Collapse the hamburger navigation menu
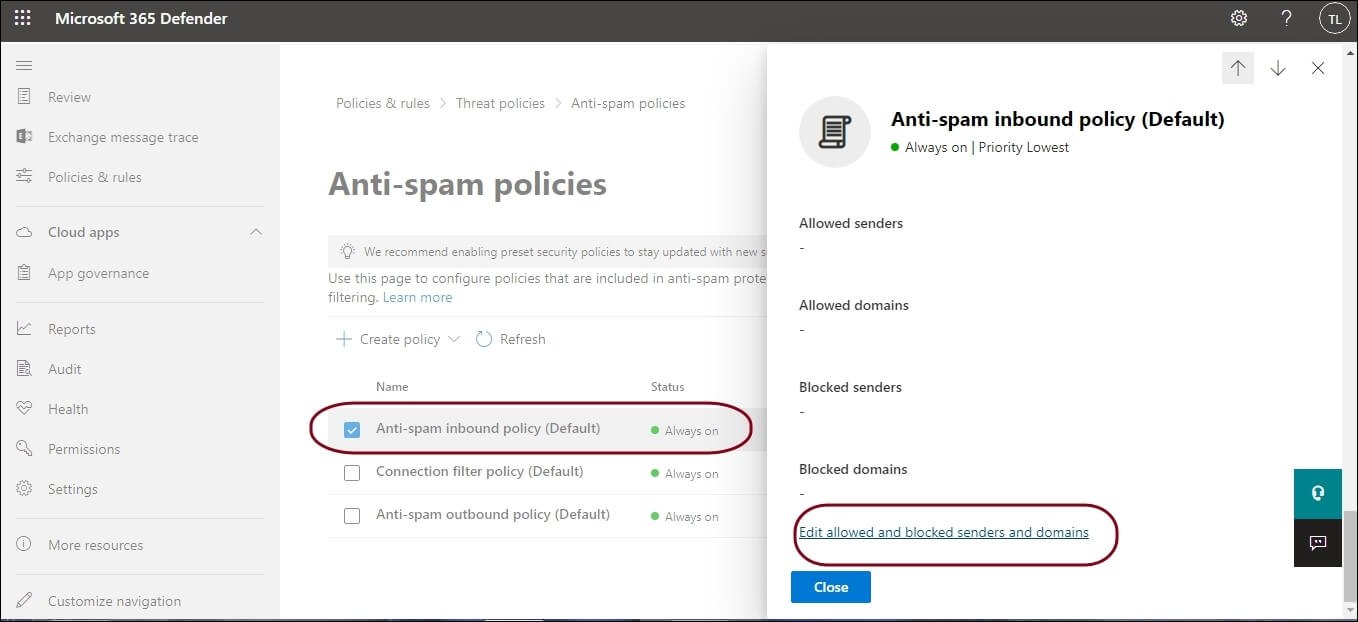Image resolution: width=1358 pixels, height=622 pixels. (x=24, y=65)
